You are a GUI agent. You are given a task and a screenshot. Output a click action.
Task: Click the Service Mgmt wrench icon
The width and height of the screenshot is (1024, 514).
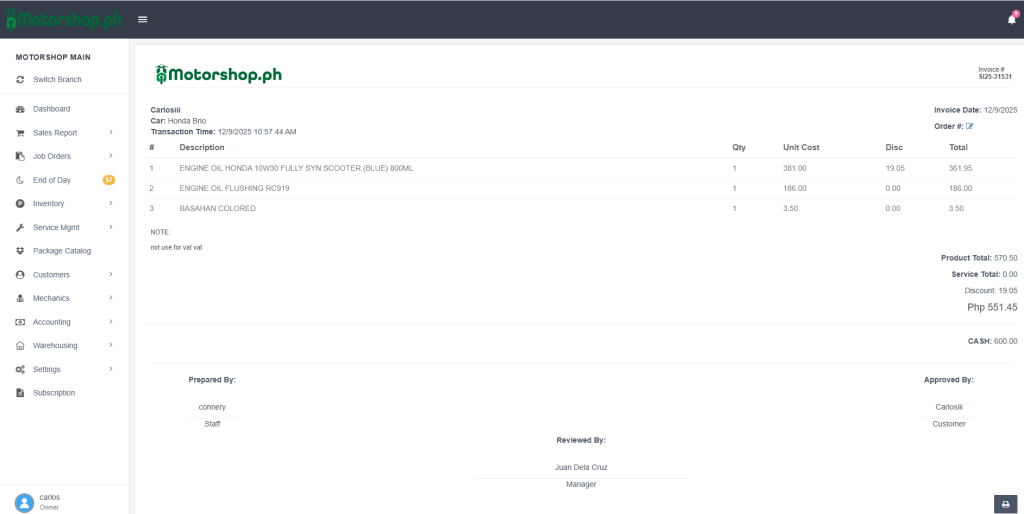(x=20, y=227)
